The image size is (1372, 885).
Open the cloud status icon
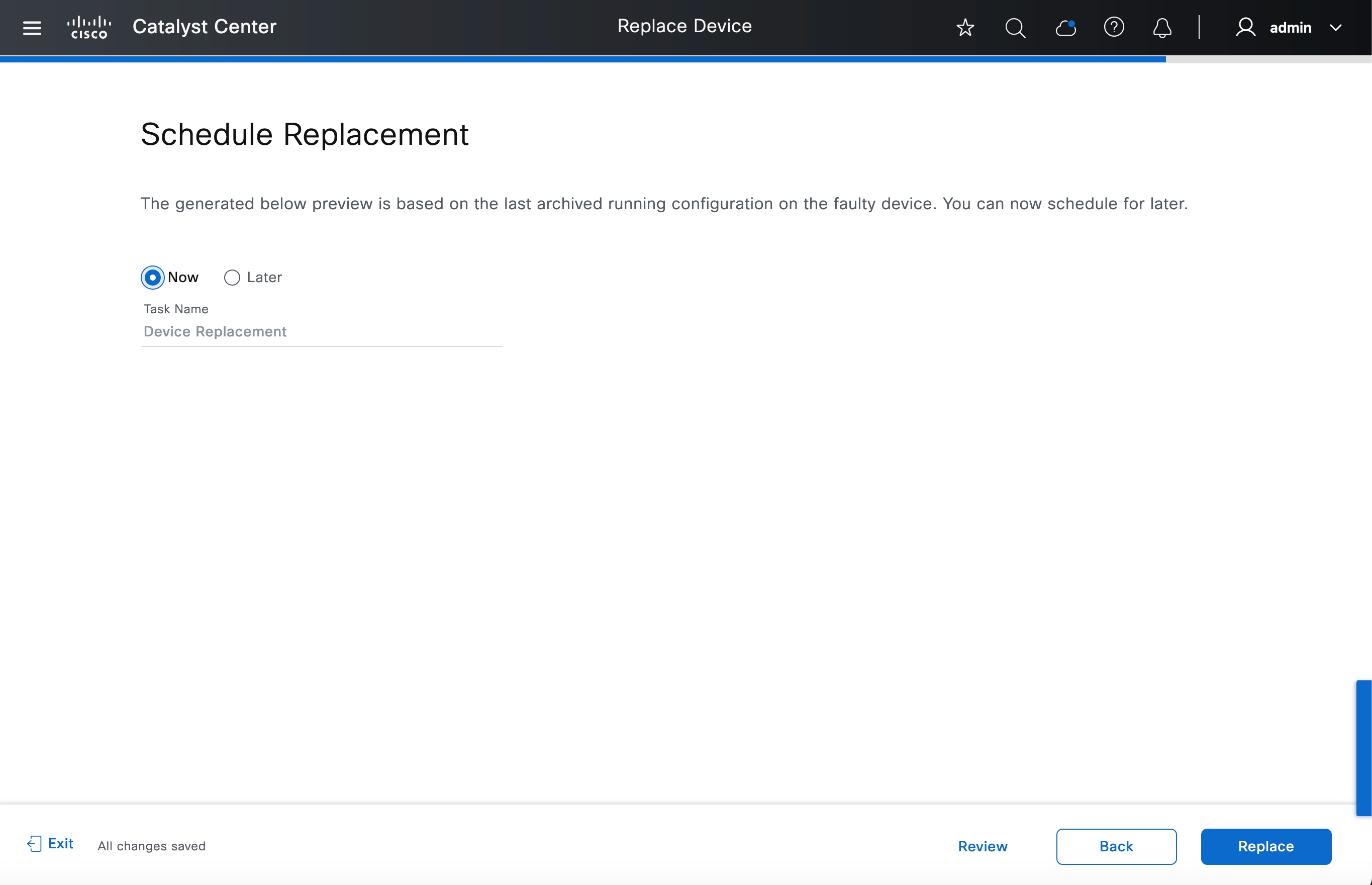pos(1065,28)
